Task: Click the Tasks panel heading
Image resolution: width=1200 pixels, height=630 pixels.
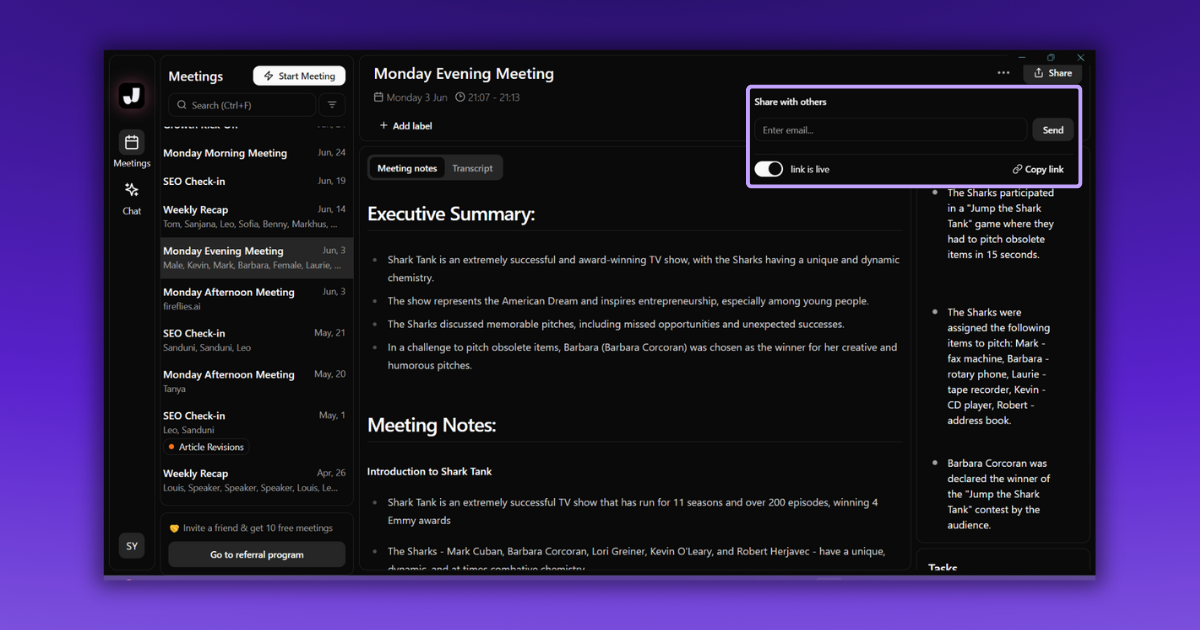Action: click(x=943, y=568)
